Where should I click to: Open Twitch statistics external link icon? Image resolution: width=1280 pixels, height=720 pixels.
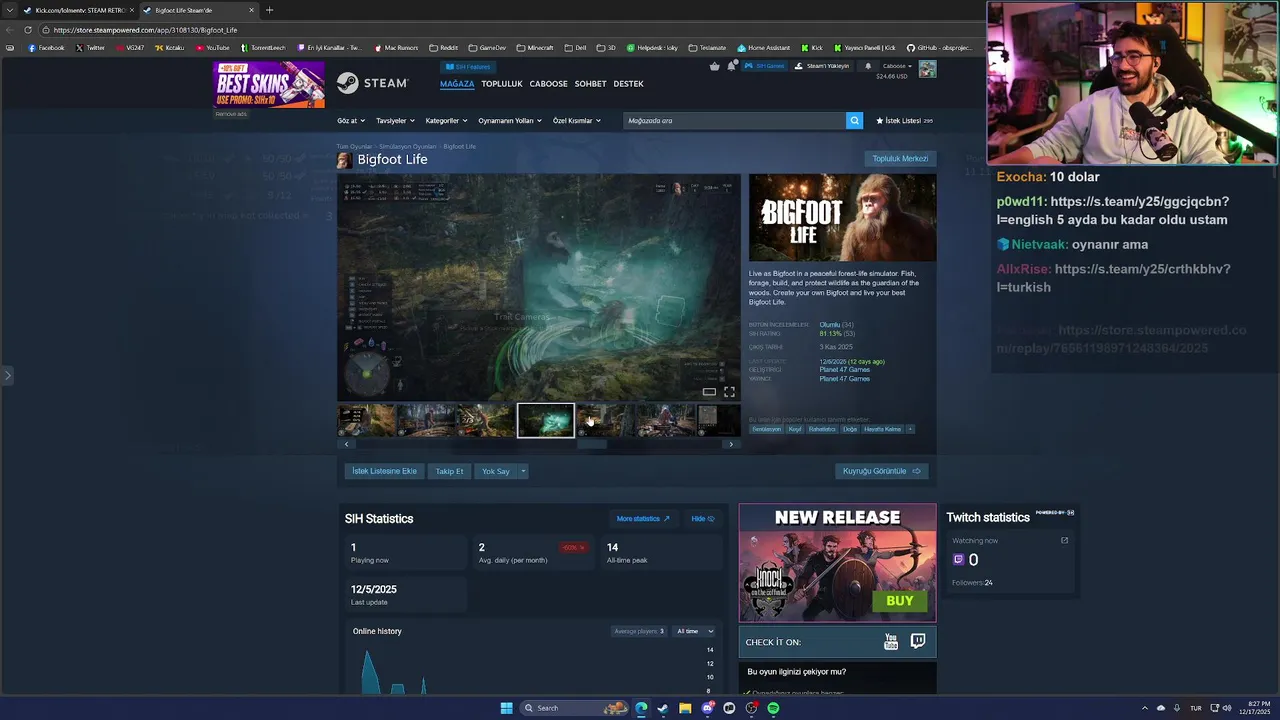(1064, 540)
